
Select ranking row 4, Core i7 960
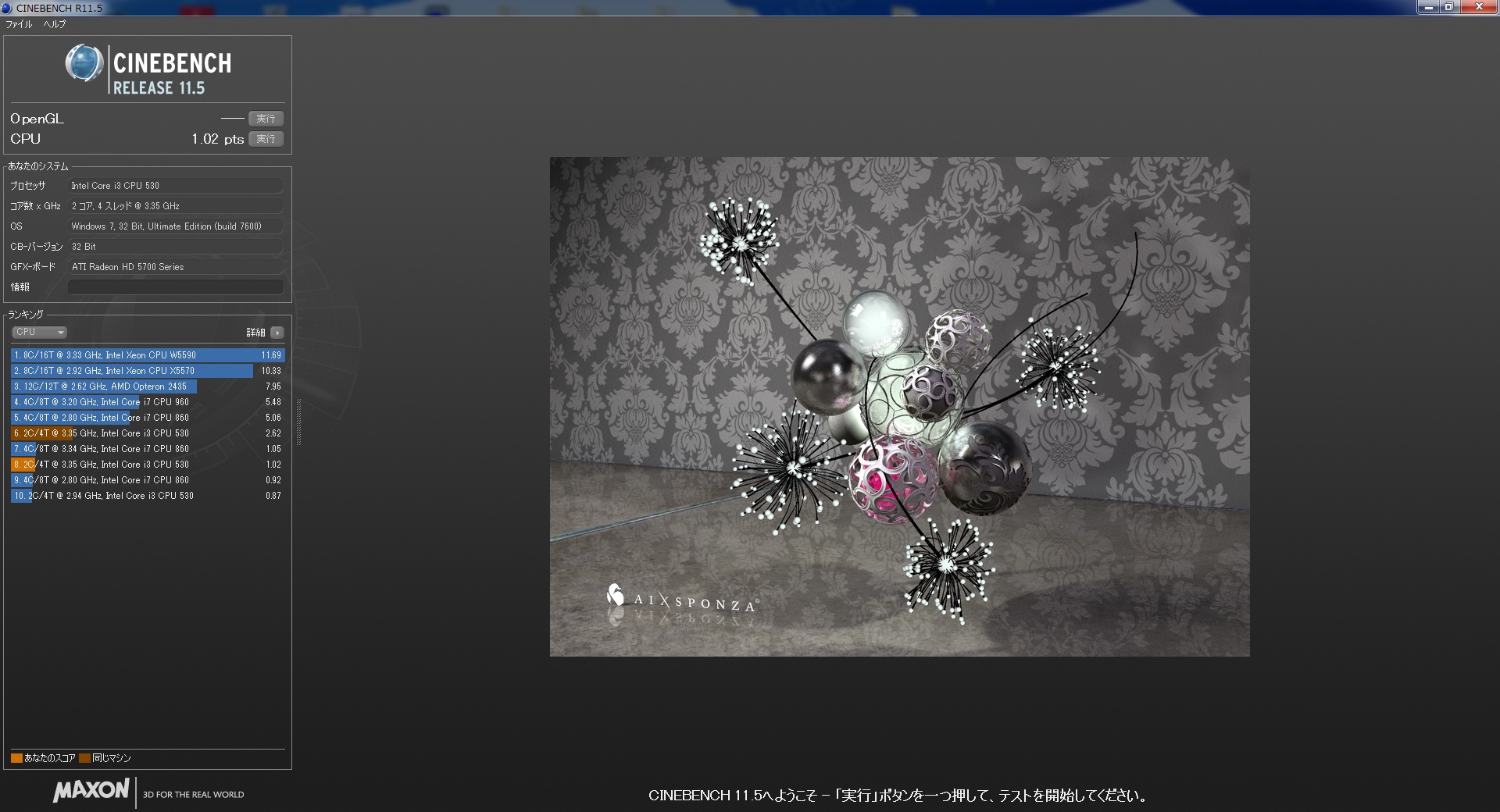[148, 402]
